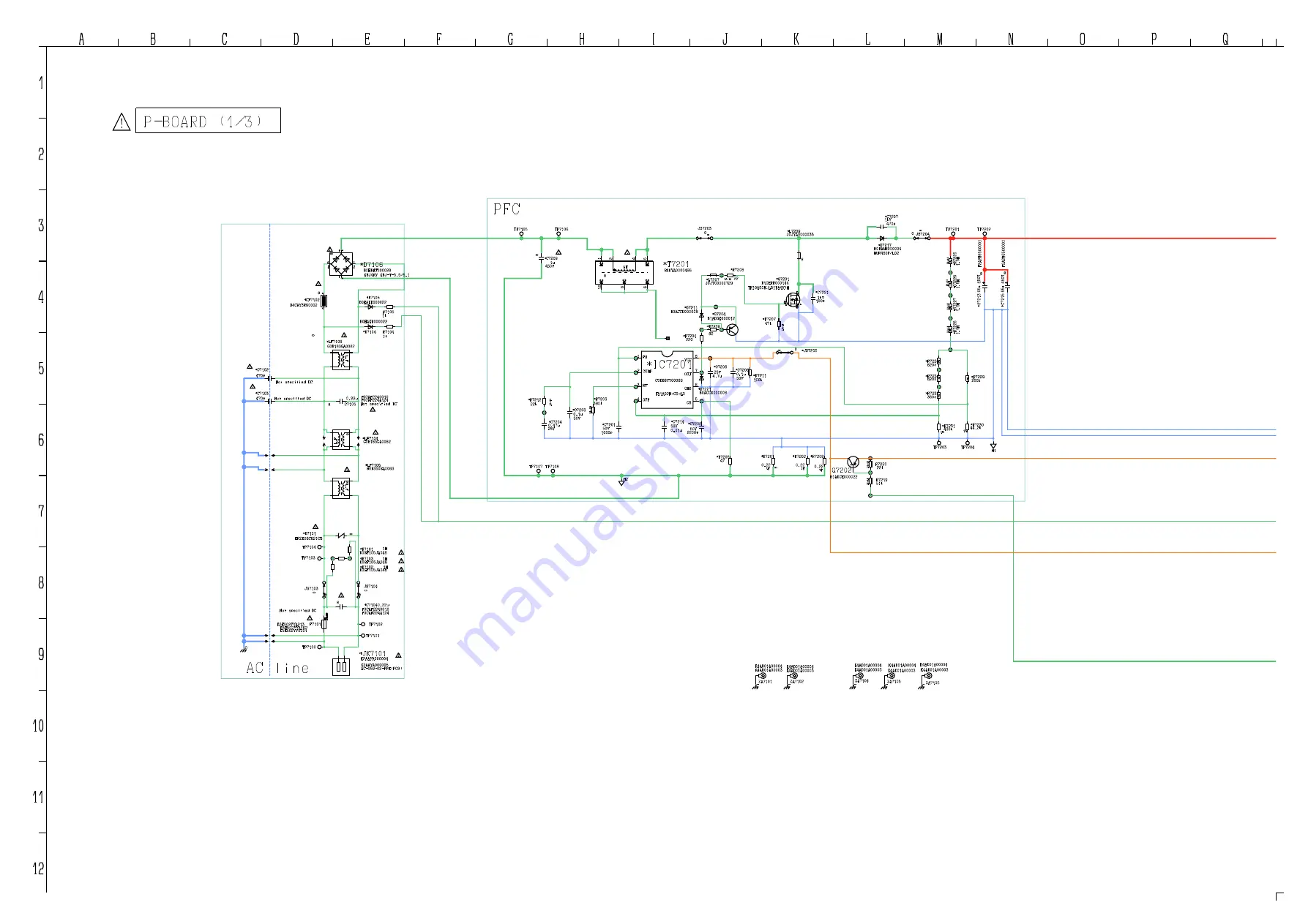
Task: Select the Q7201 MOSFET symbol
Action: click(x=792, y=300)
